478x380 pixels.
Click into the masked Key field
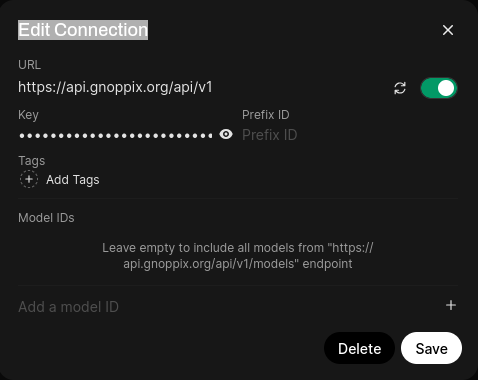115,135
